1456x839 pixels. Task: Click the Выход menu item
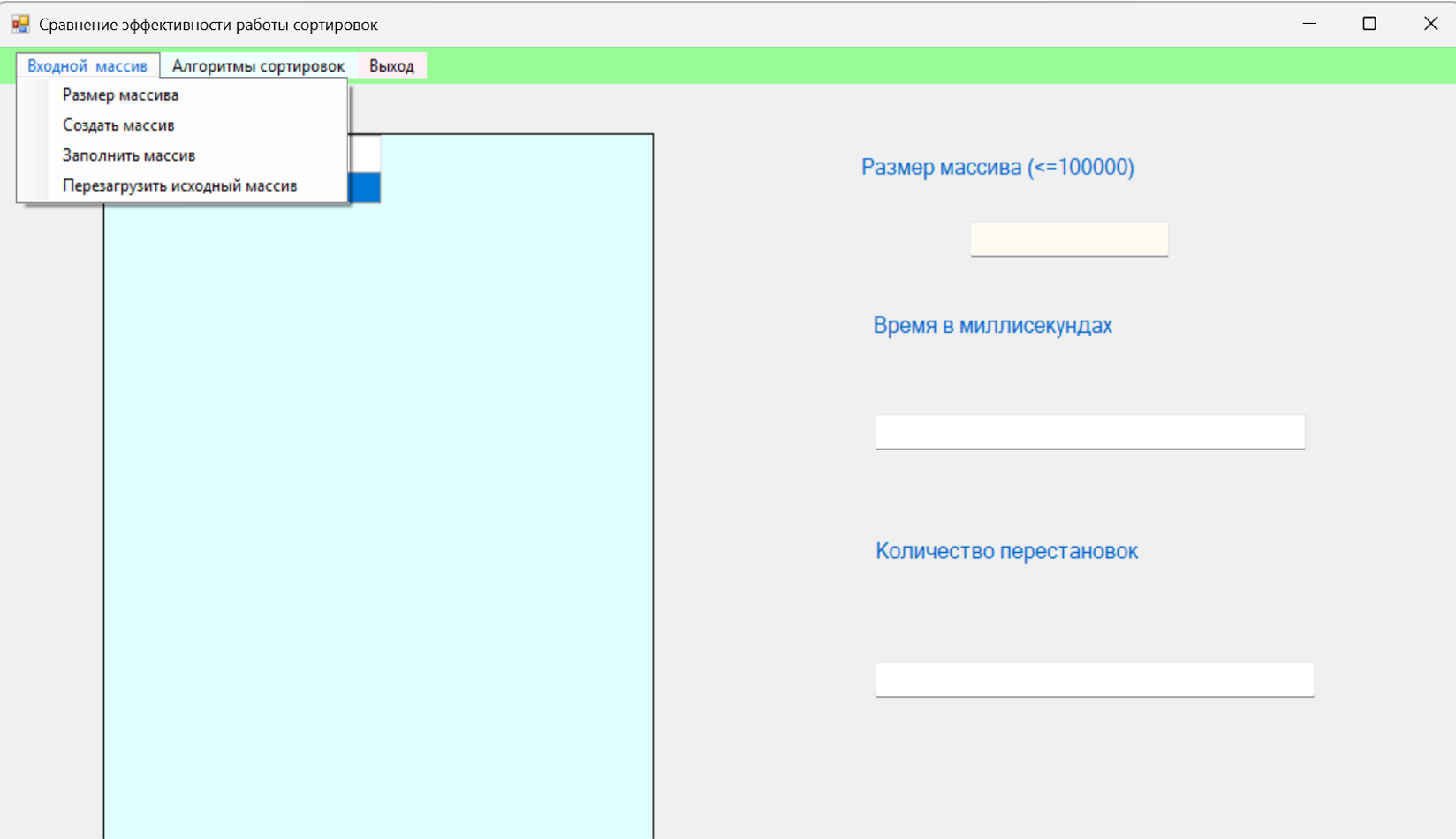(391, 66)
